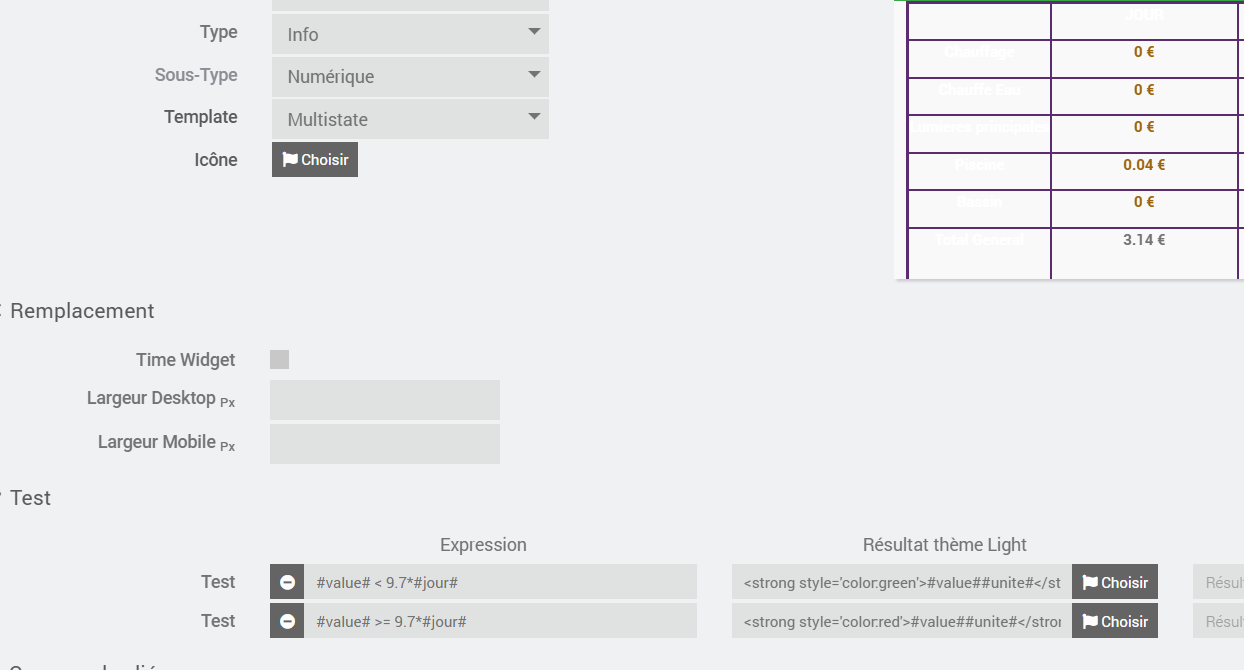Remove the first test row with minus icon

[287, 582]
